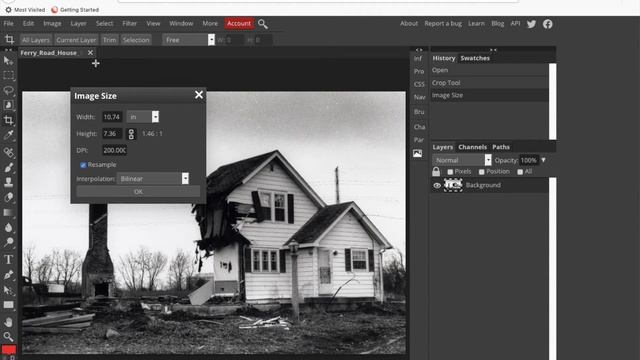Toggle the lock All checkbox
The width and height of the screenshot is (640, 360).
(520, 172)
